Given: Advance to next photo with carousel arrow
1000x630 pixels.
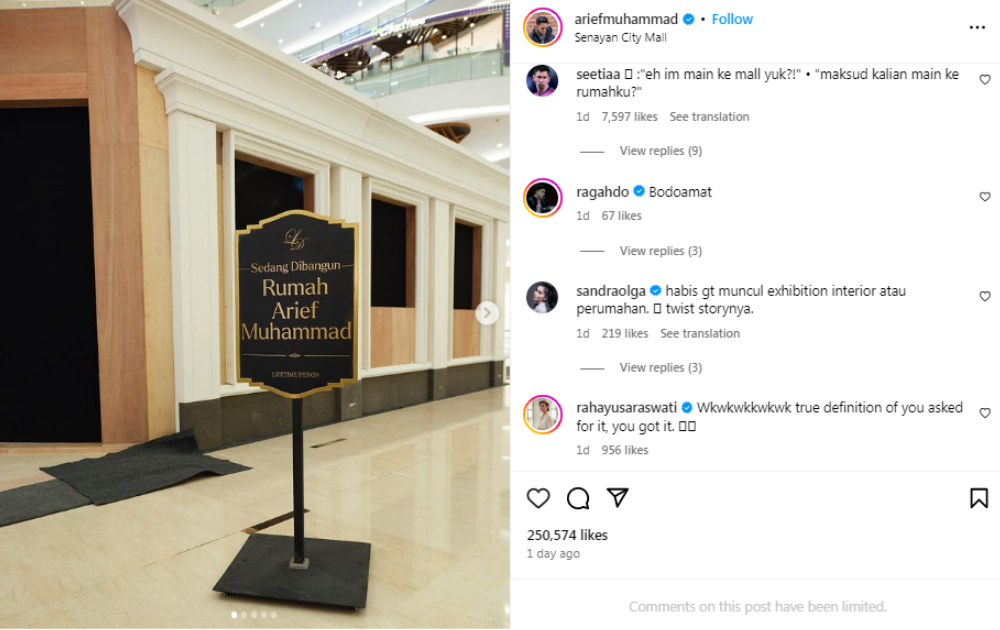Looking at the screenshot, I should click(x=487, y=312).
